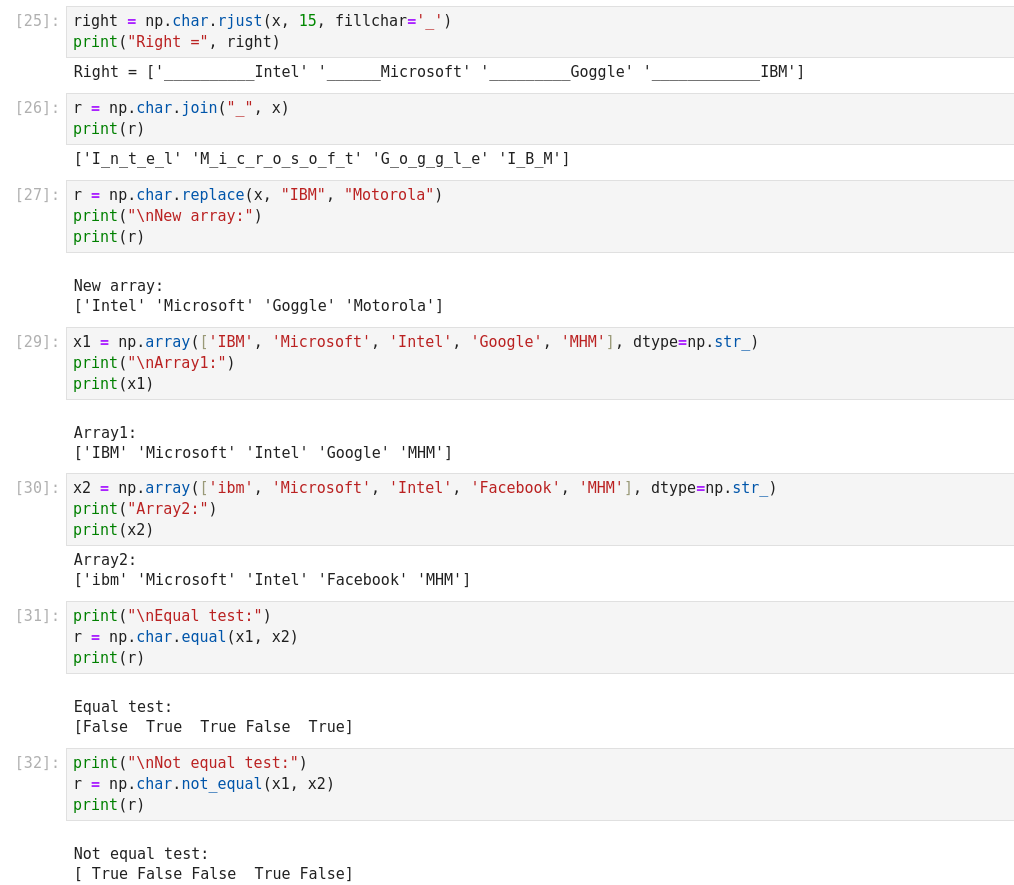1014x885 pixels.
Task: Click the x1 array definition cell
Action: pyautogui.click(x=540, y=363)
